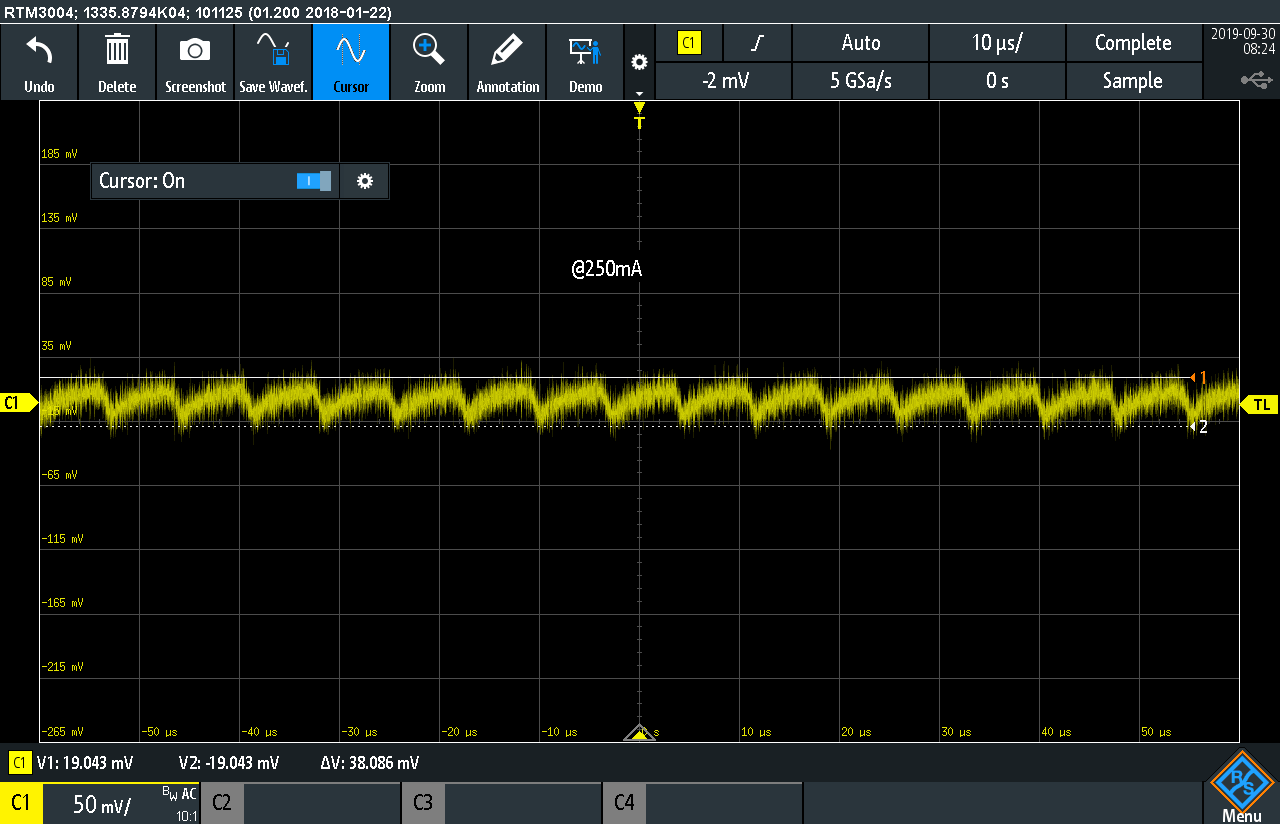The image size is (1280, 824).
Task: Open the R&S Menu button
Action: [1242, 787]
